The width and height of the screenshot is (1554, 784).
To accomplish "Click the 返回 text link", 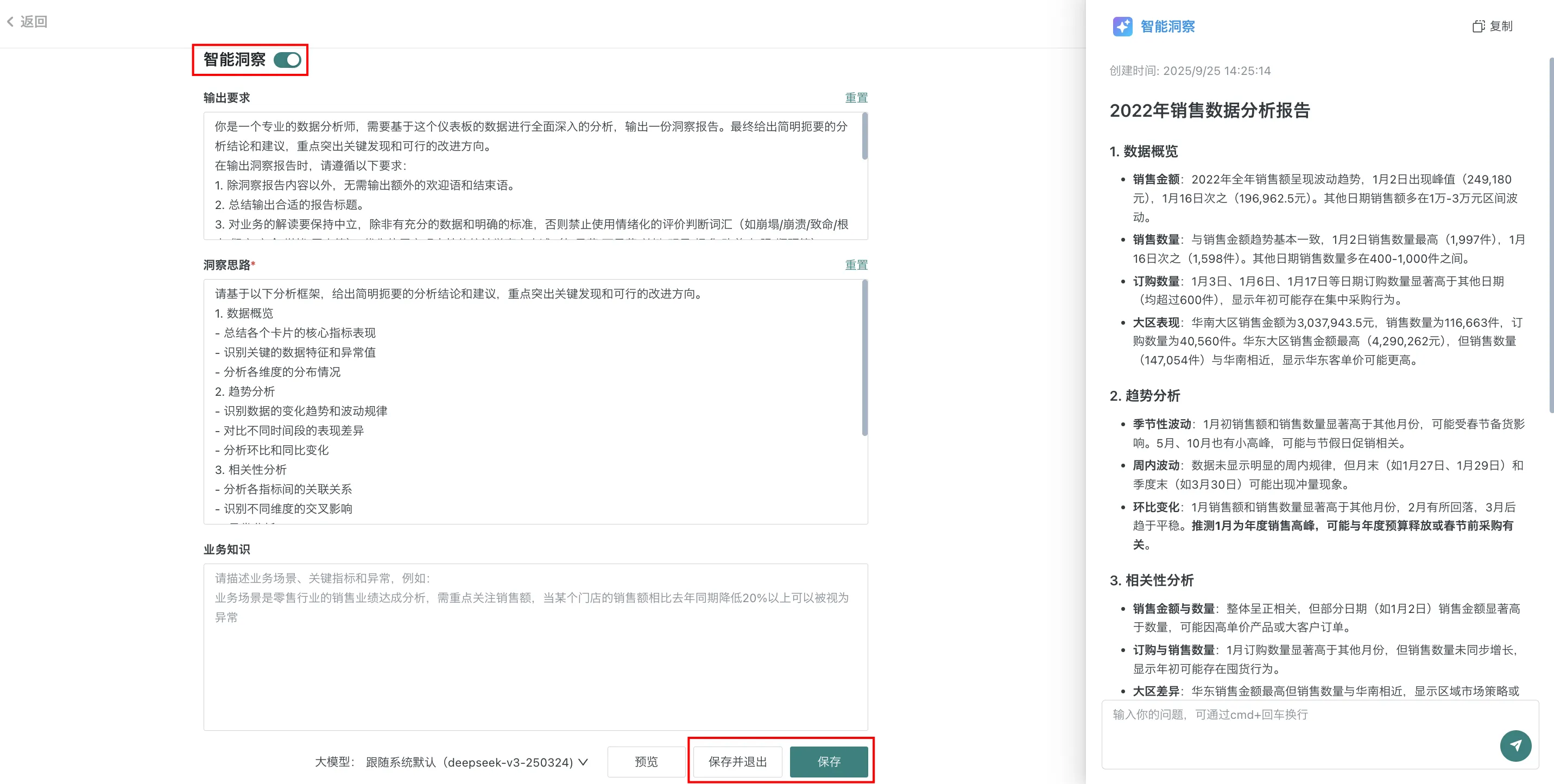I will (34, 22).
